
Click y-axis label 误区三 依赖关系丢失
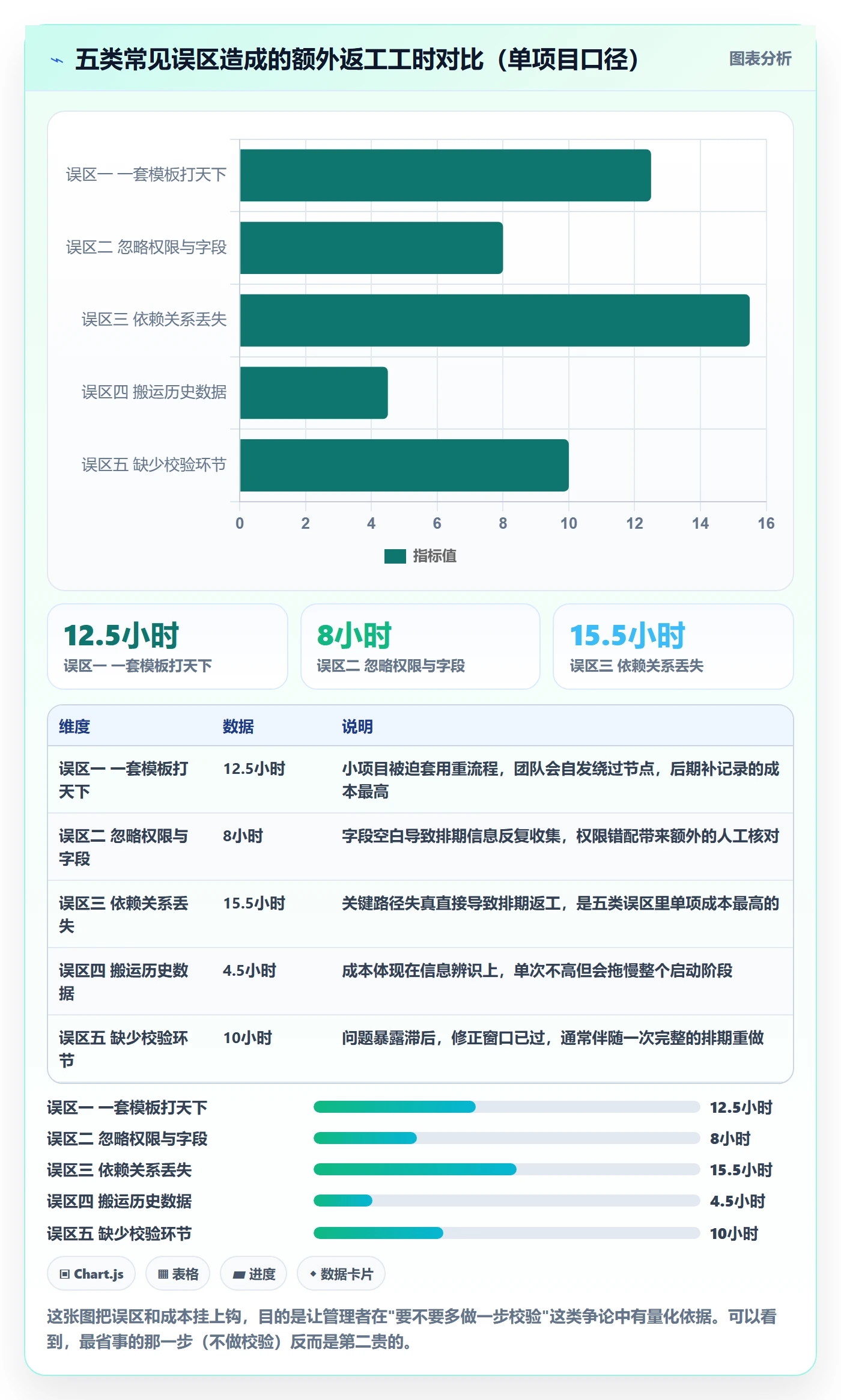[x=154, y=320]
